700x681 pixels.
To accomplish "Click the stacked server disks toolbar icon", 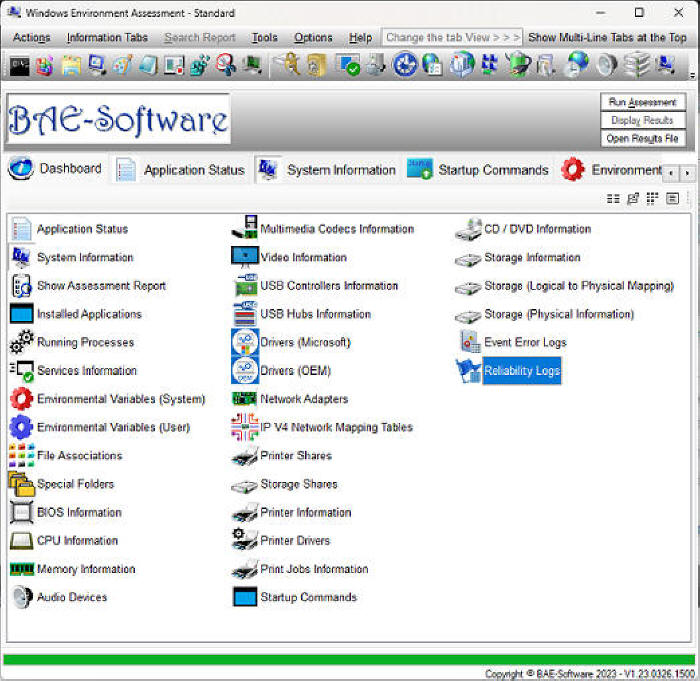I will pyautogui.click(x=637, y=65).
